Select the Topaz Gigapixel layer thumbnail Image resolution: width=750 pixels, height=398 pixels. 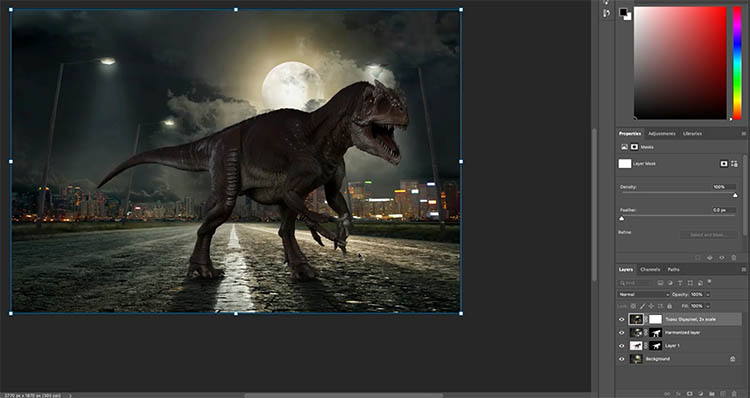tap(636, 319)
